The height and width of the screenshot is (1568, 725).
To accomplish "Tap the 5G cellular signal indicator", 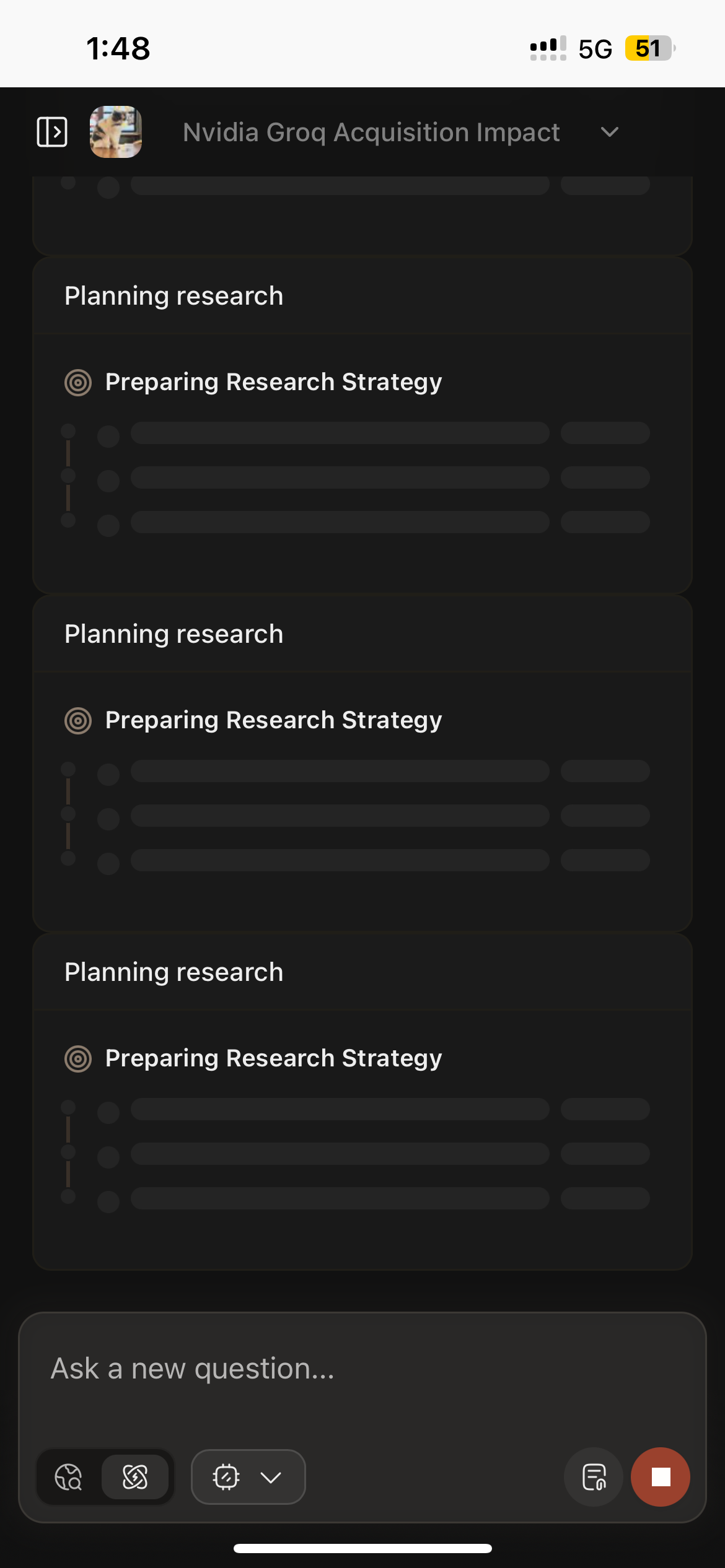I will click(x=595, y=49).
